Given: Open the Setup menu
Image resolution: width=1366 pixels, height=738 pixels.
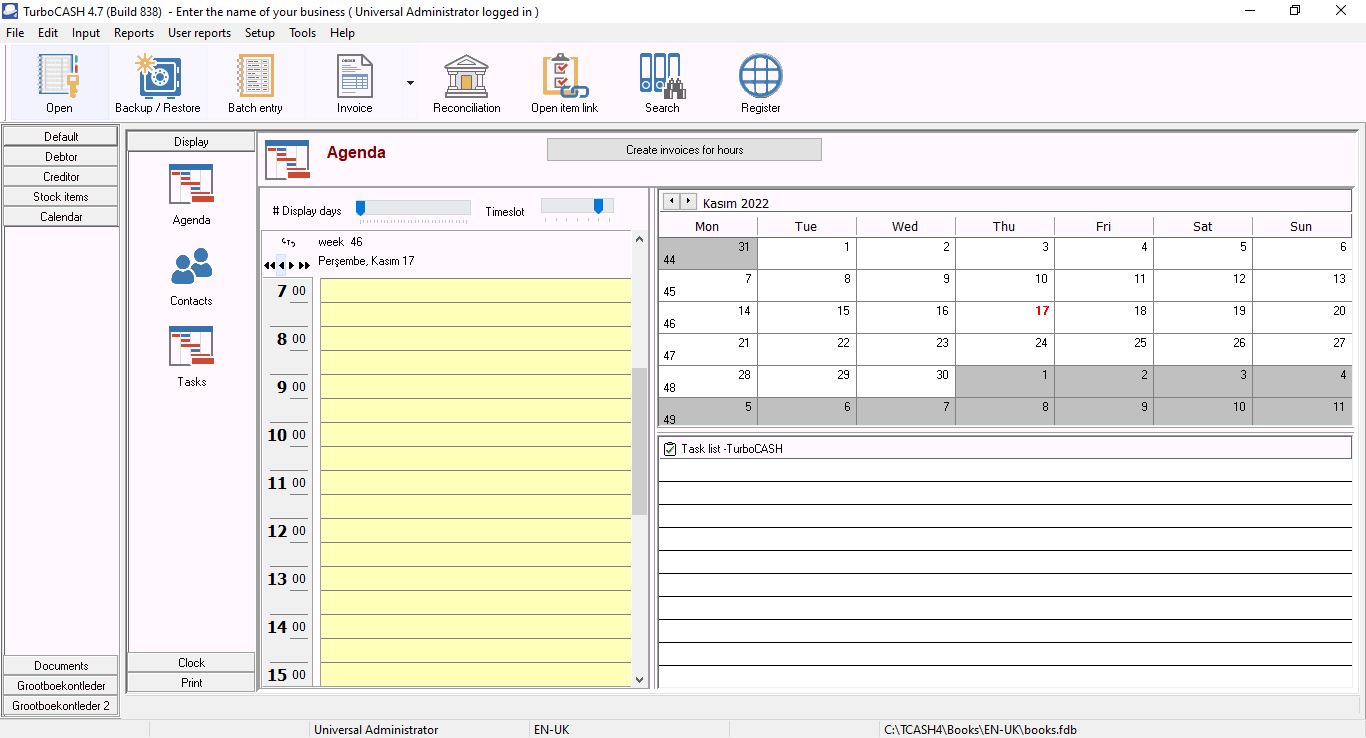Looking at the screenshot, I should (x=260, y=33).
